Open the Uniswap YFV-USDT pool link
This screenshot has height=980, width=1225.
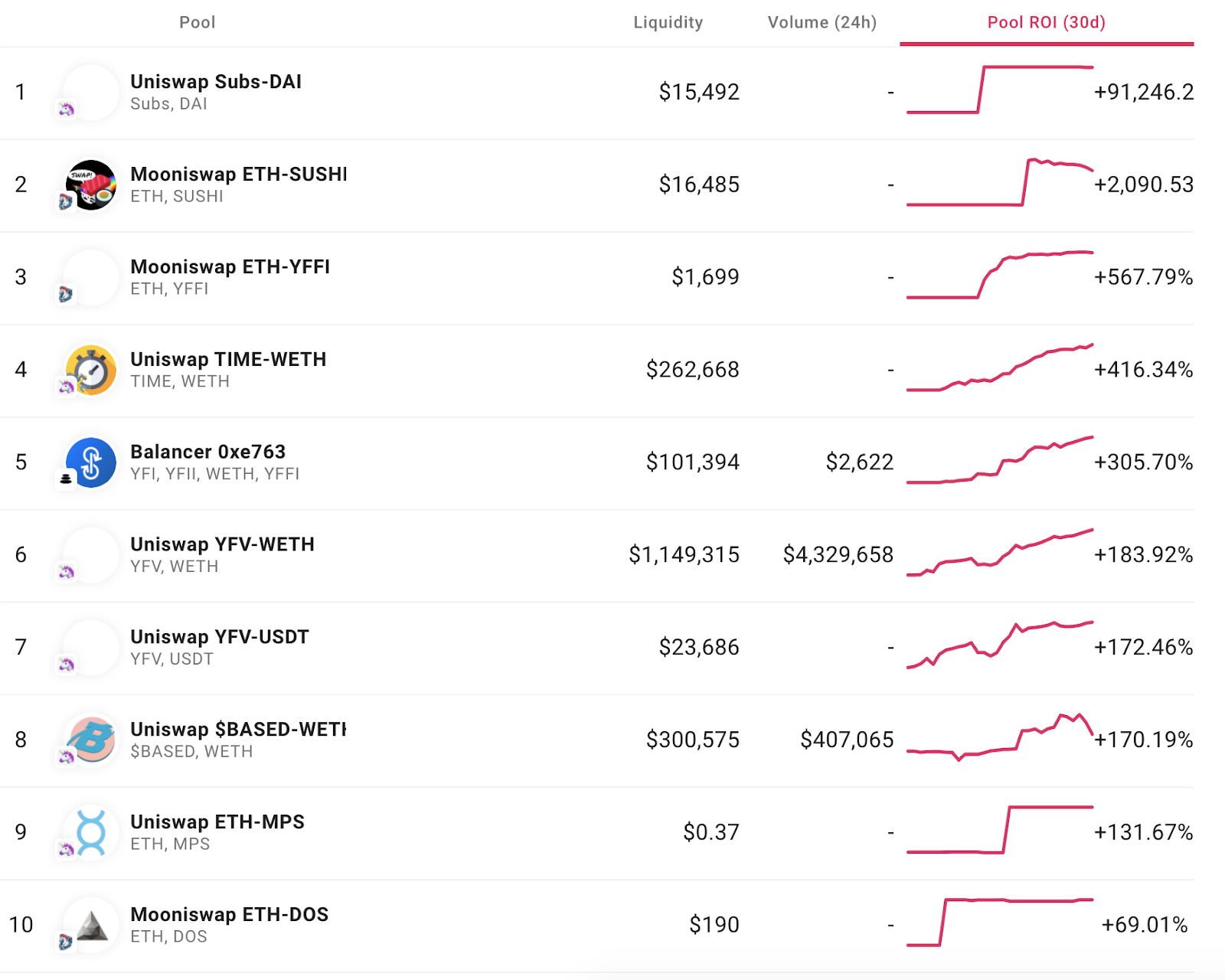(x=220, y=637)
